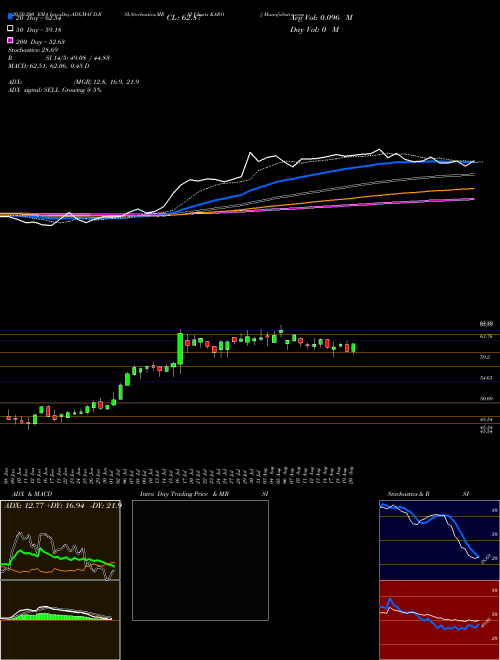Open the Stochastics & RSI panel title

click(428, 494)
